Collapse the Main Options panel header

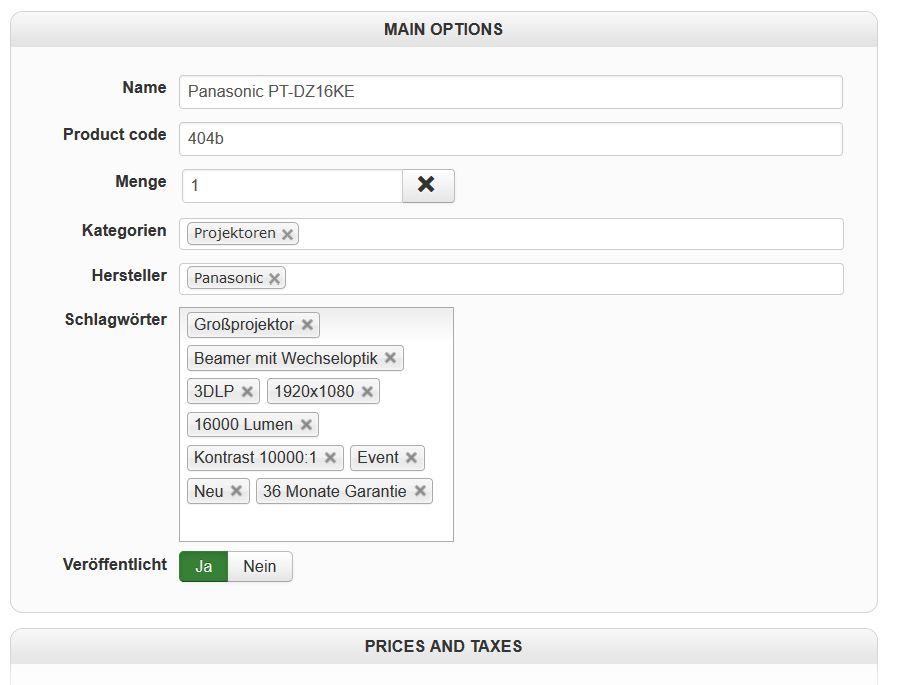point(443,30)
